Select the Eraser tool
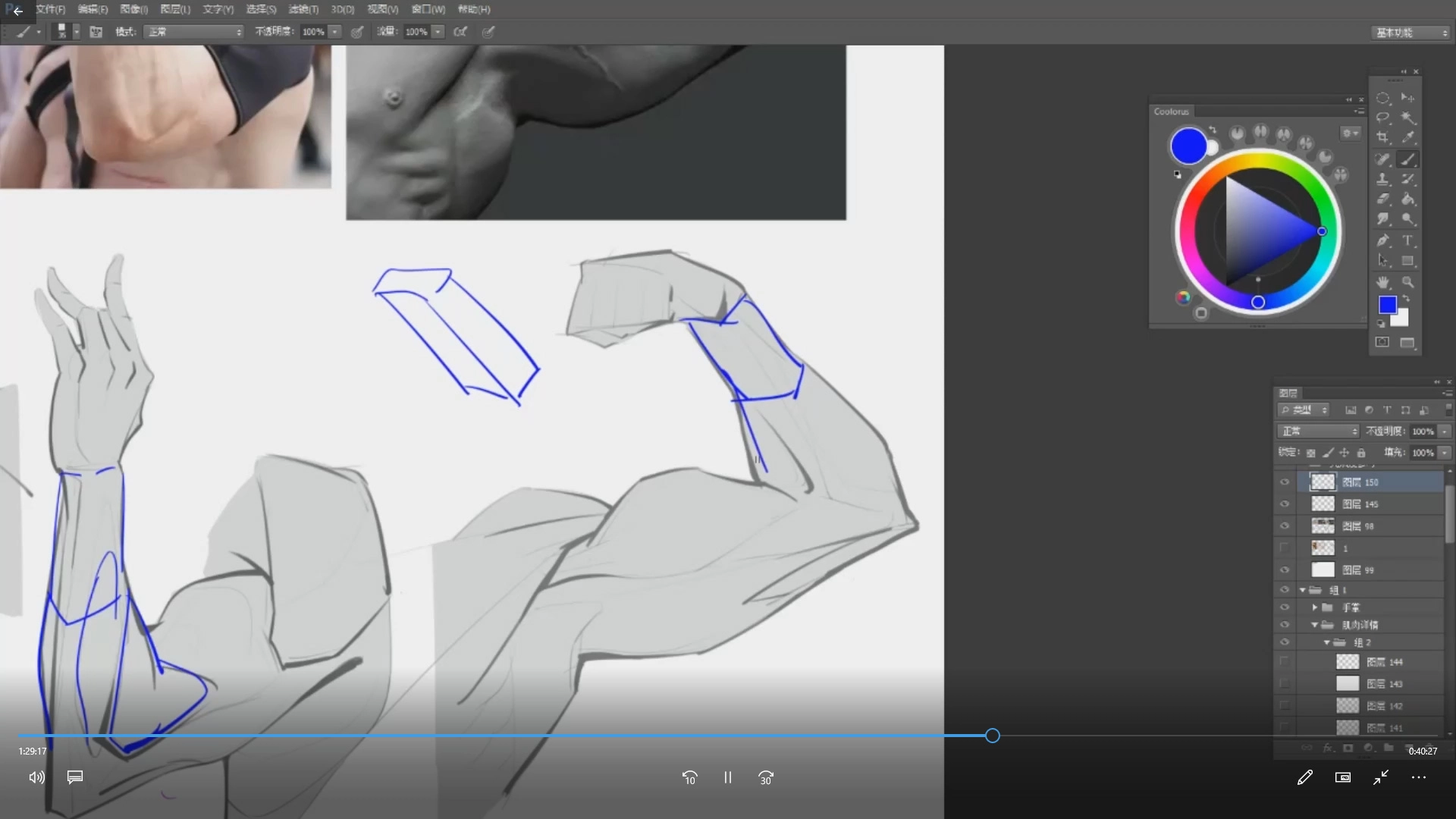 pos(1382,199)
